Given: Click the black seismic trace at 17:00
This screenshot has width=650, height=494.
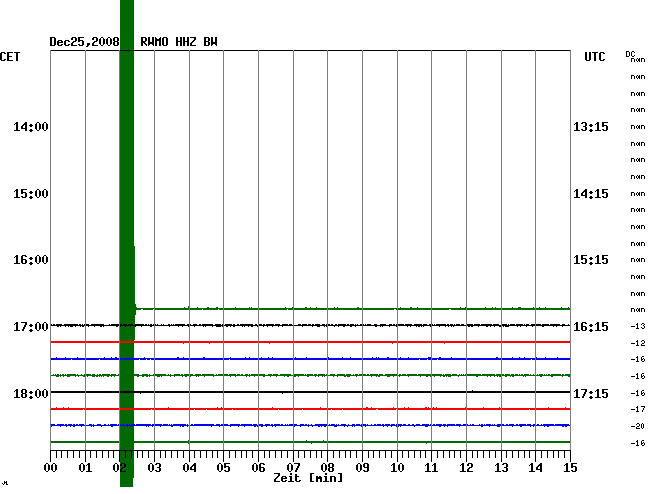Looking at the screenshot, I should (310, 325).
